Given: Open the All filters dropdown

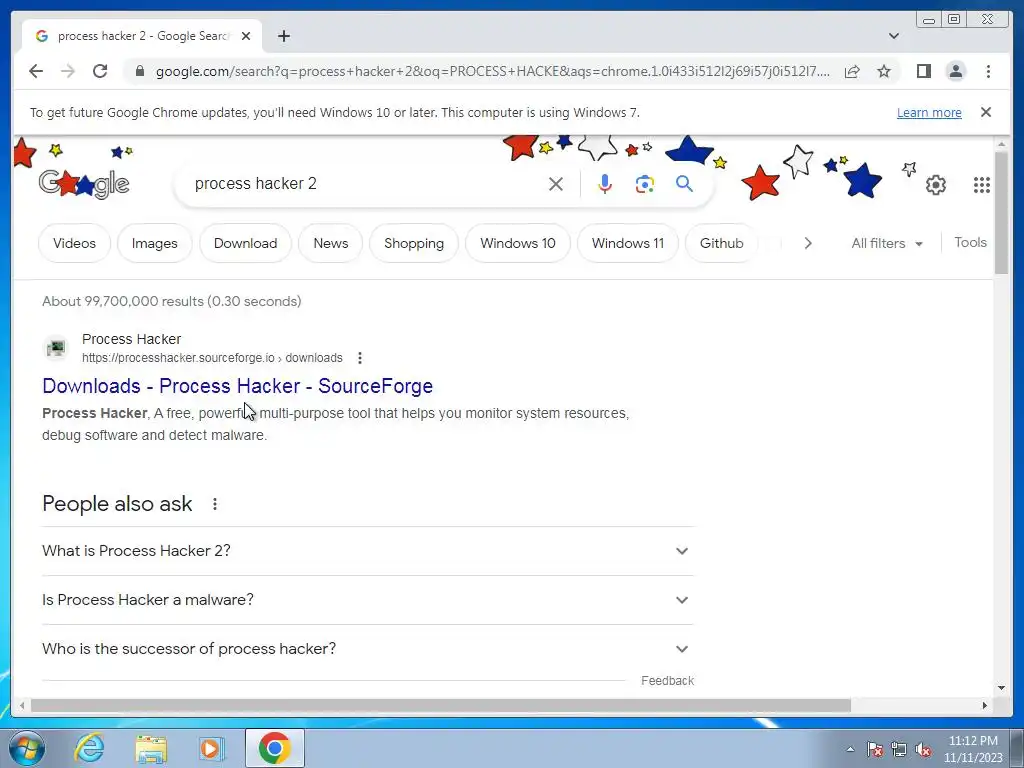Looking at the screenshot, I should pos(887,243).
